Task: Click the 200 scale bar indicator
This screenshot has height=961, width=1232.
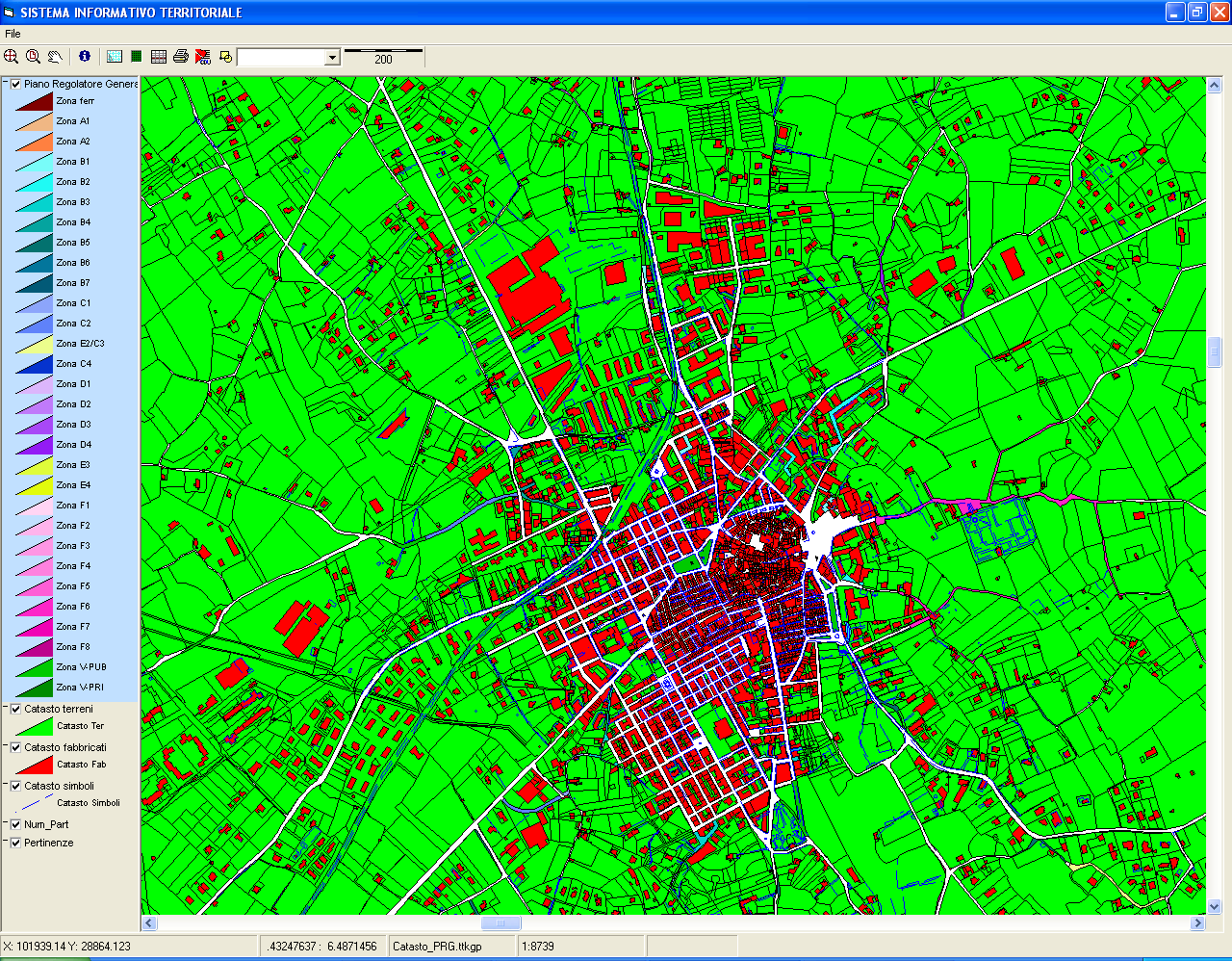Action: point(383,57)
